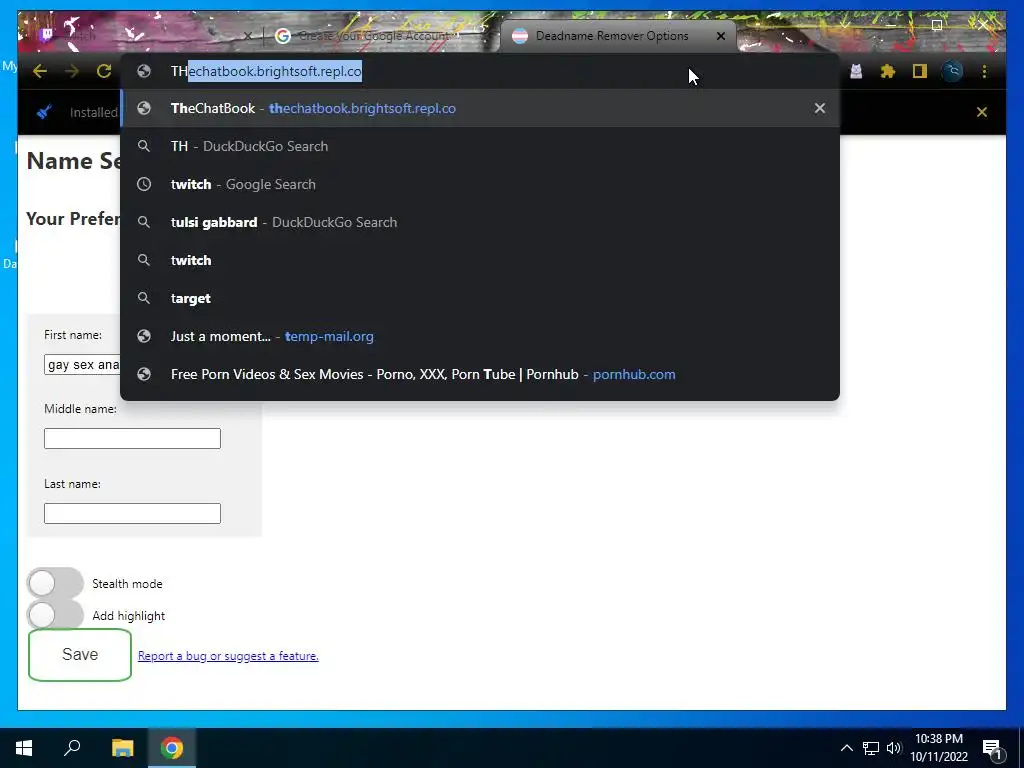Reload the current page
The width and height of the screenshot is (1024, 768).
(x=104, y=71)
